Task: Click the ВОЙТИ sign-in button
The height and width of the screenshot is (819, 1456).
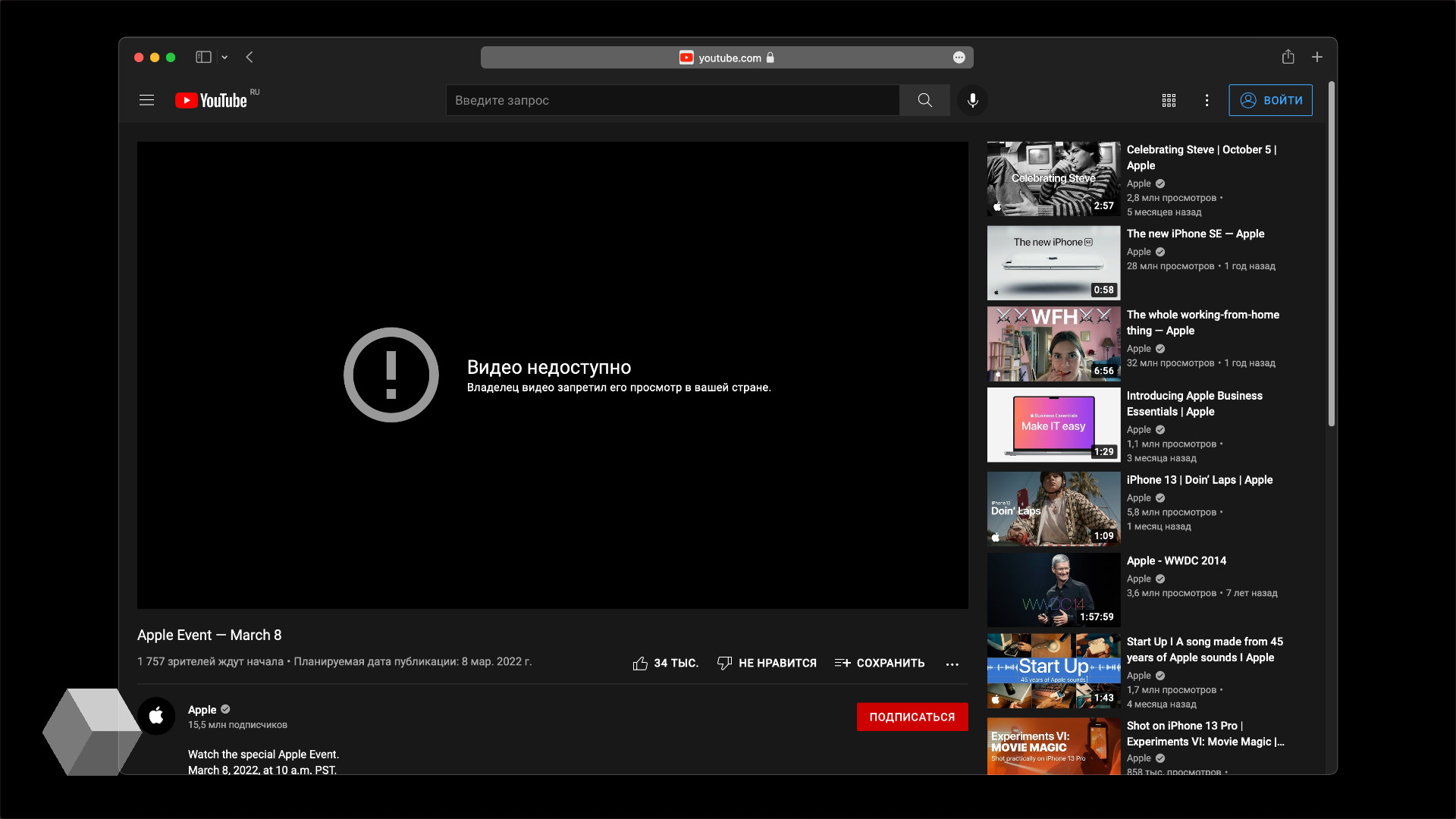Action: (1270, 100)
